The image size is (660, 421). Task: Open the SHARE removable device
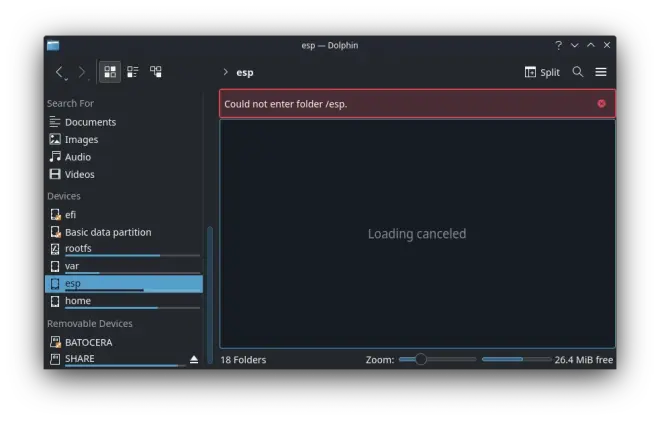coord(116,359)
